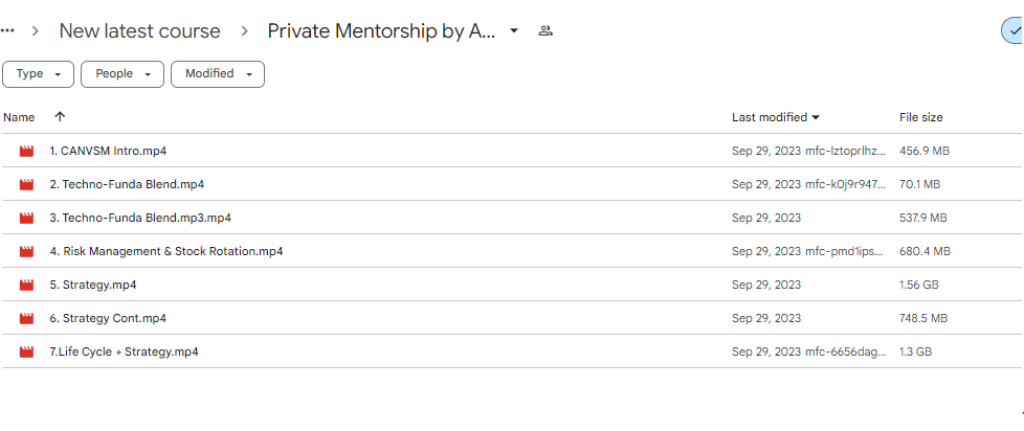1024x431 pixels.
Task: Click the video icon for Techno-Funda Blend.mp3.mp4
Action: pyautogui.click(x=26, y=218)
